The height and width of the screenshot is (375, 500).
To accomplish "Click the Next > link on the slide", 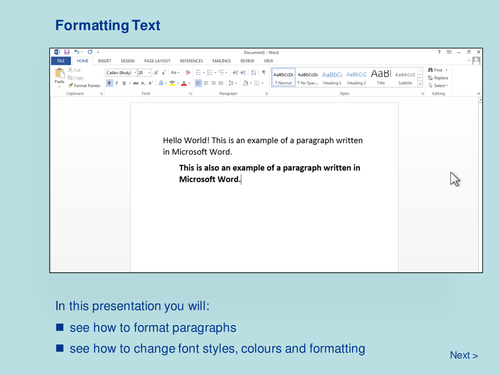I will tap(464, 355).
